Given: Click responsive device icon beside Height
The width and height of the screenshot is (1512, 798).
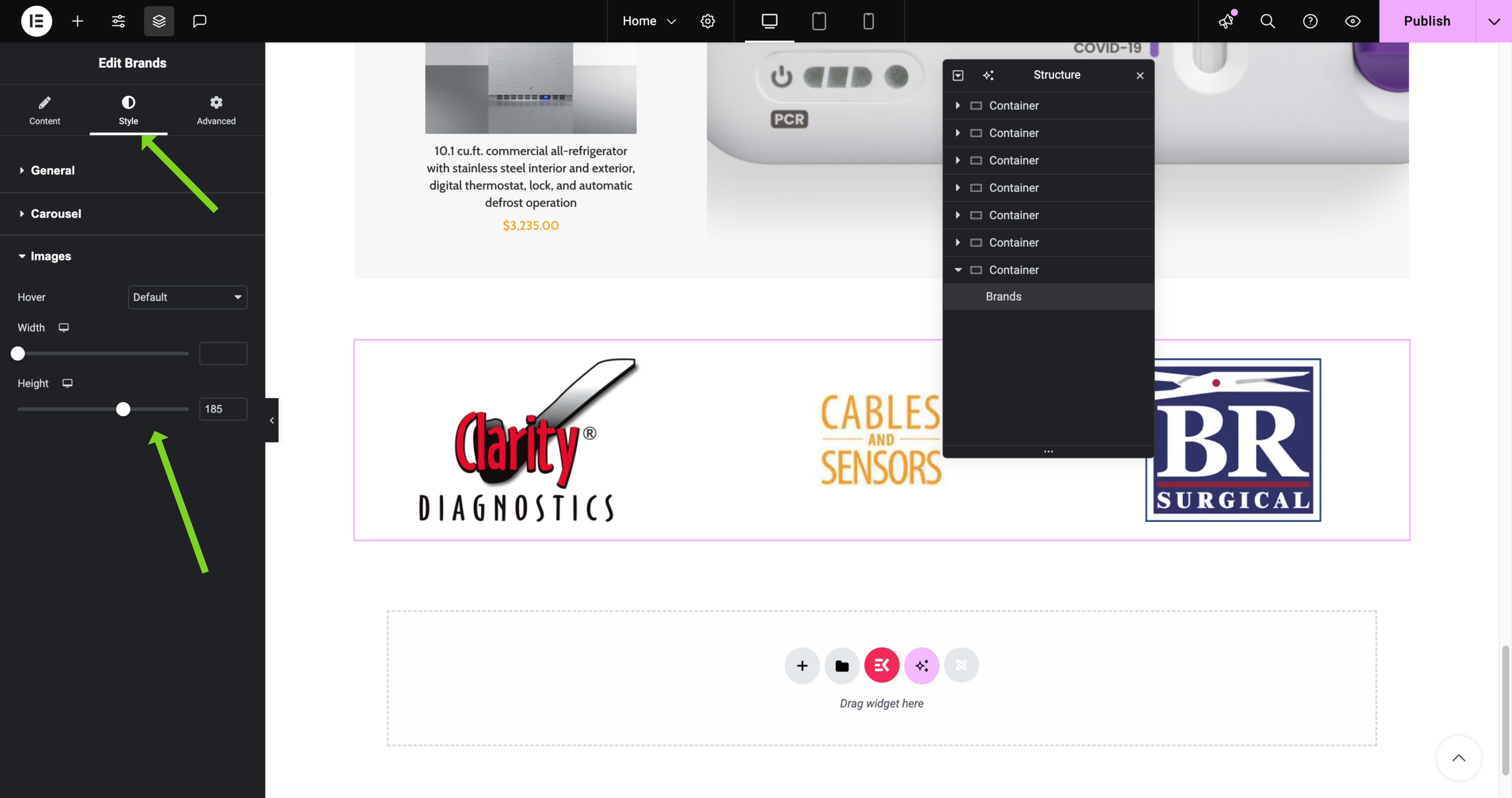Looking at the screenshot, I should point(67,383).
